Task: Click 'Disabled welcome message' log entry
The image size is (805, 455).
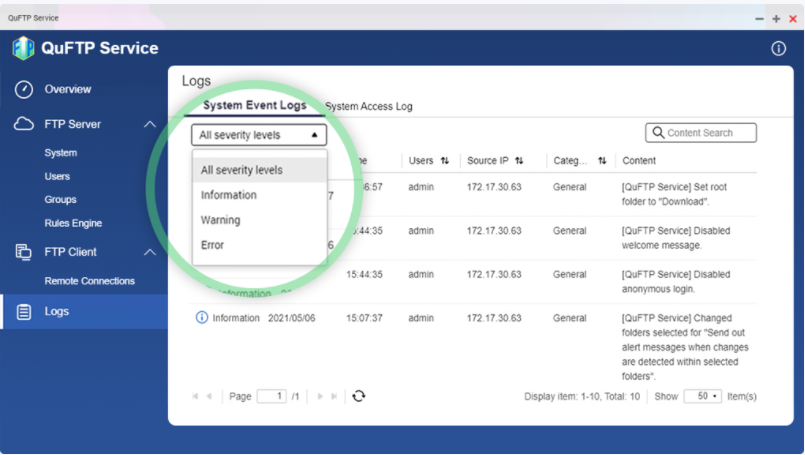Action: coord(676,238)
